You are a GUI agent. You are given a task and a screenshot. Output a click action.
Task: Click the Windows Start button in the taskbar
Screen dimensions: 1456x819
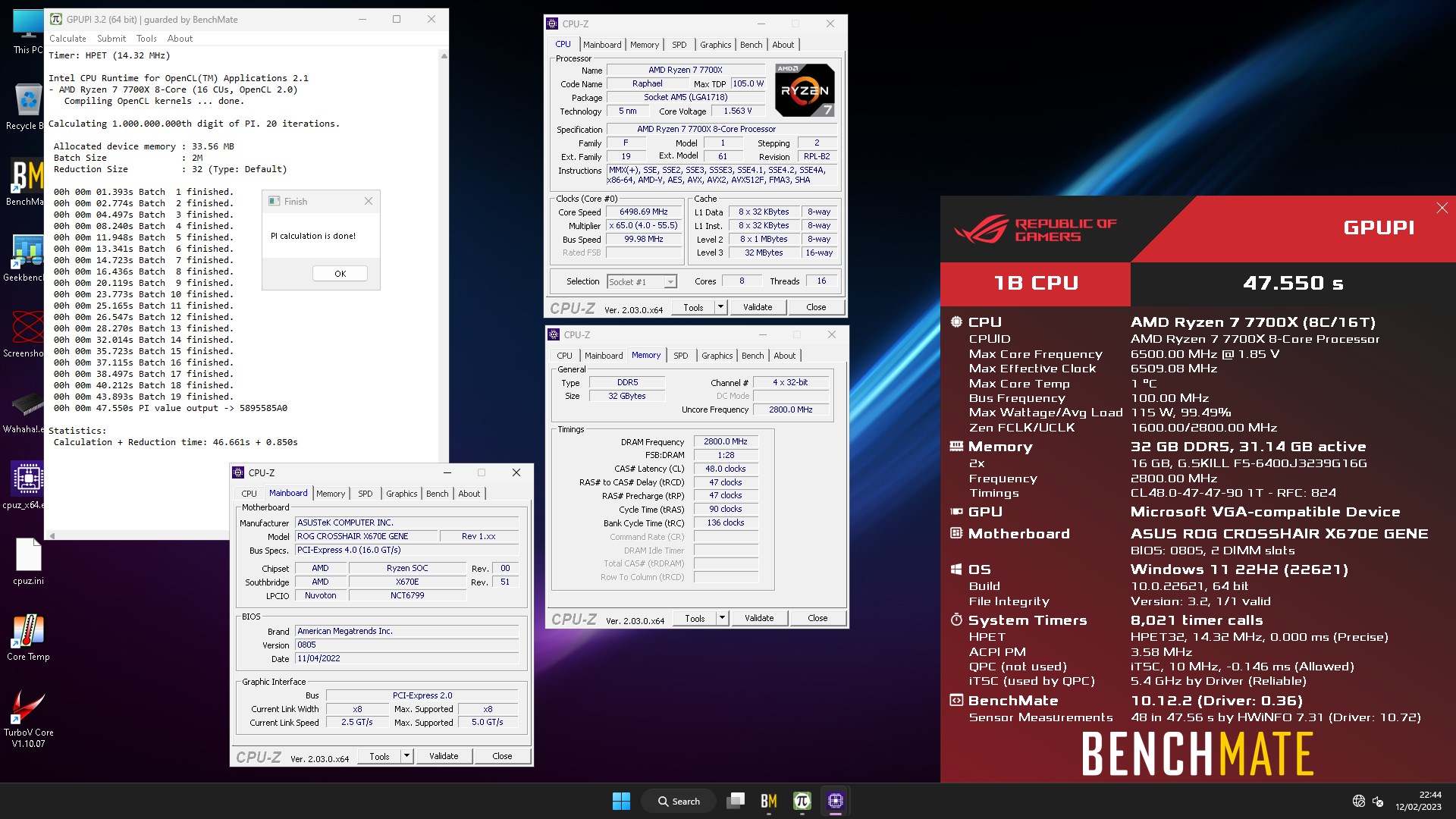621,801
